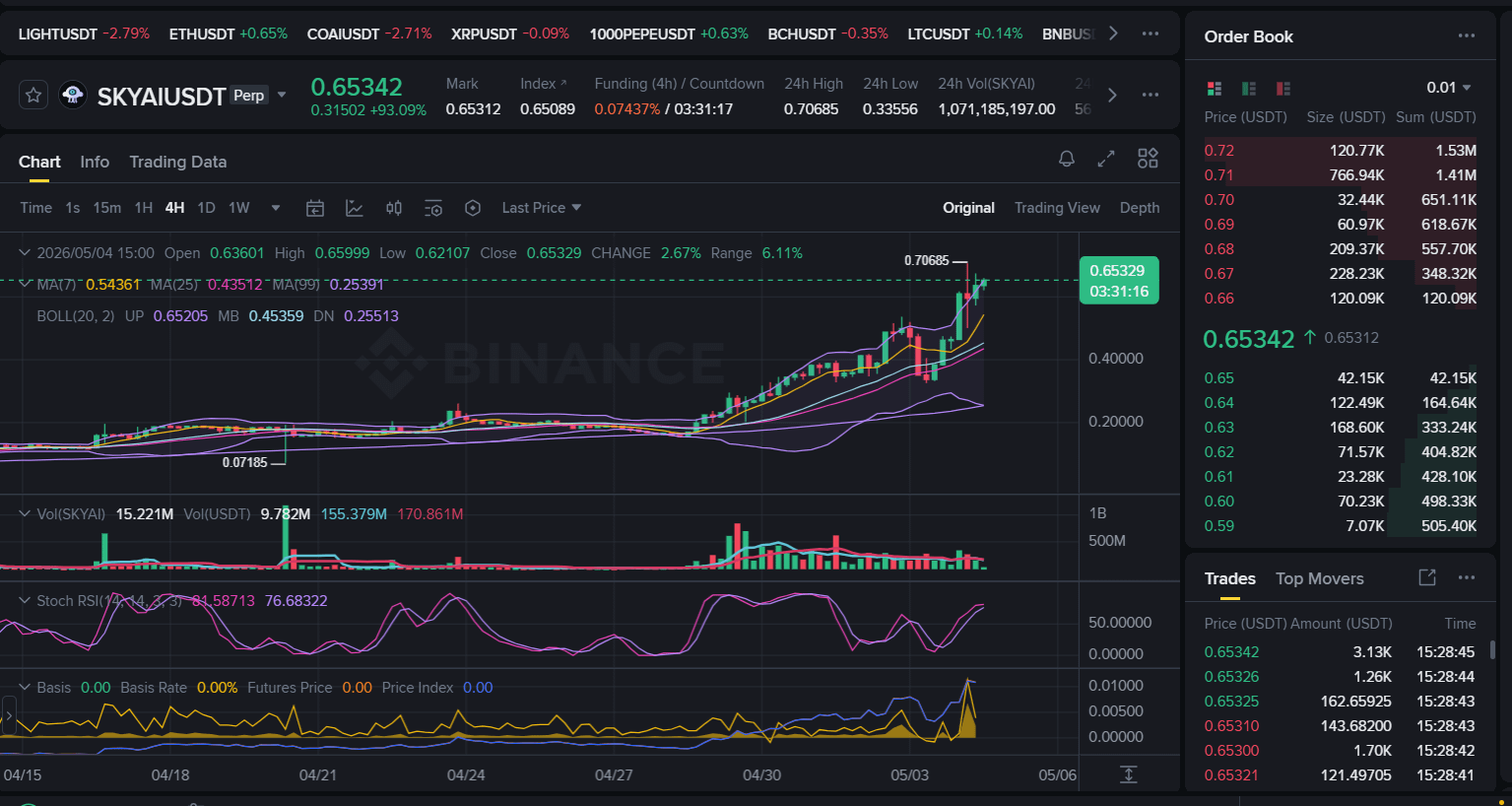
Task: Collapse the OHLC info row chevron
Action: click(x=25, y=253)
